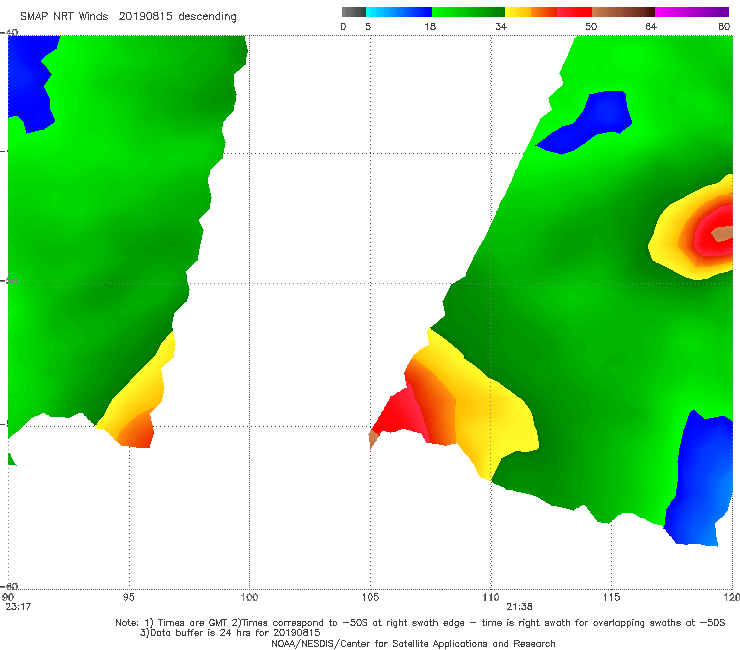Pick the yellow-orange segment of the color bar
The width and height of the screenshot is (740, 650).
[530, 12]
